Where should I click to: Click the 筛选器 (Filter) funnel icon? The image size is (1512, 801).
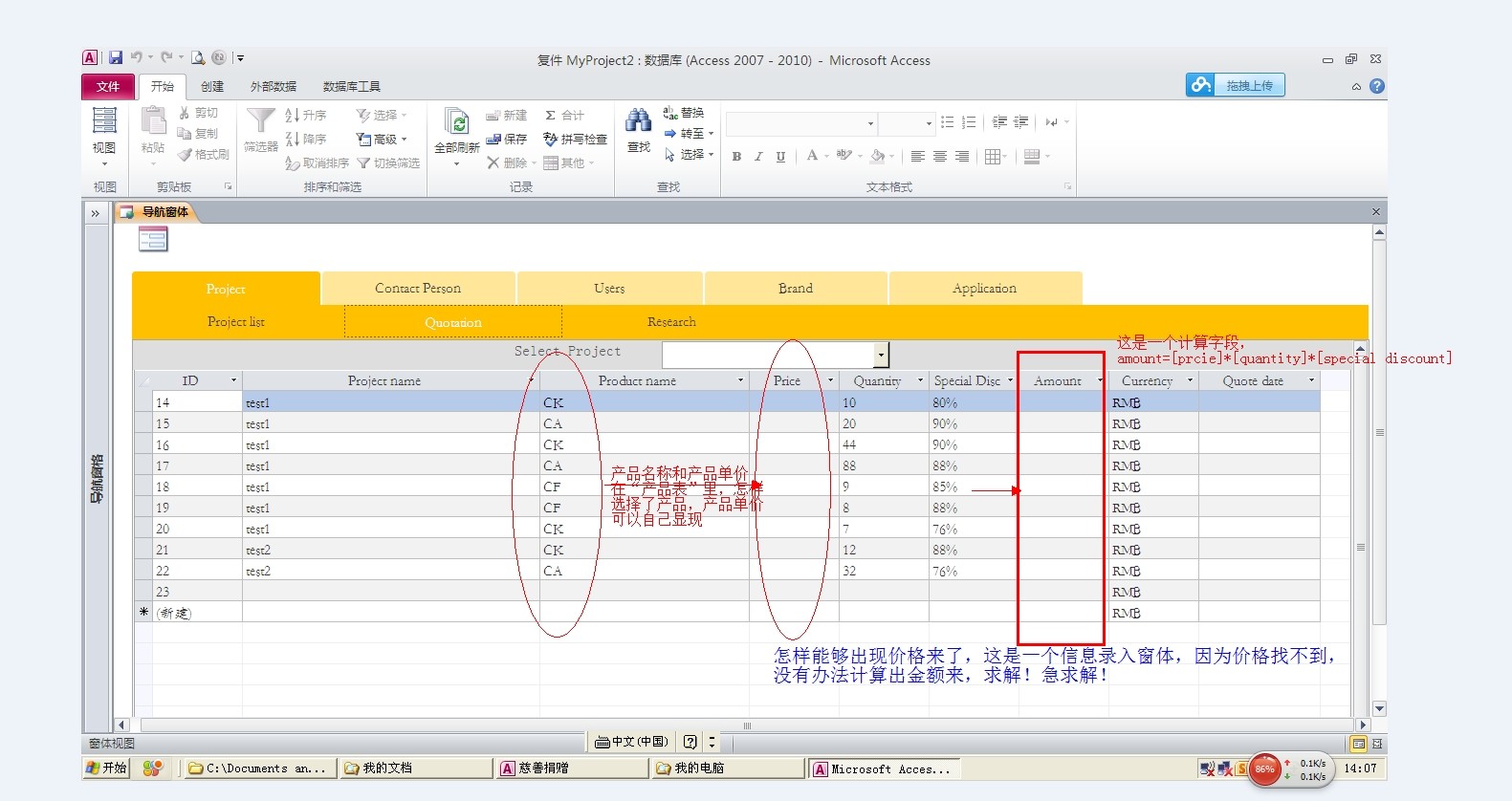coord(260,122)
